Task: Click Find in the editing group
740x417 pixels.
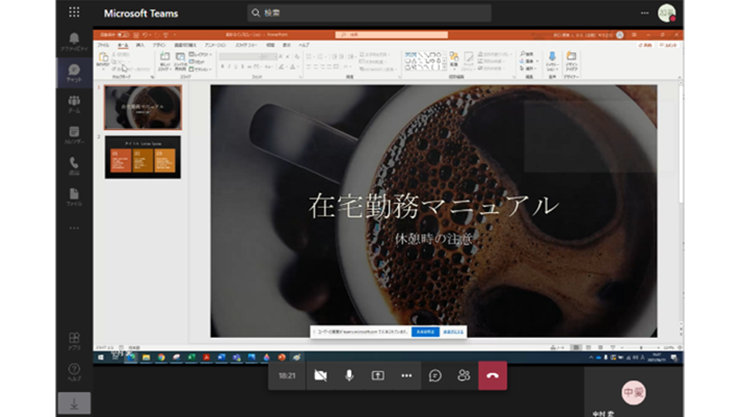Action: point(528,54)
